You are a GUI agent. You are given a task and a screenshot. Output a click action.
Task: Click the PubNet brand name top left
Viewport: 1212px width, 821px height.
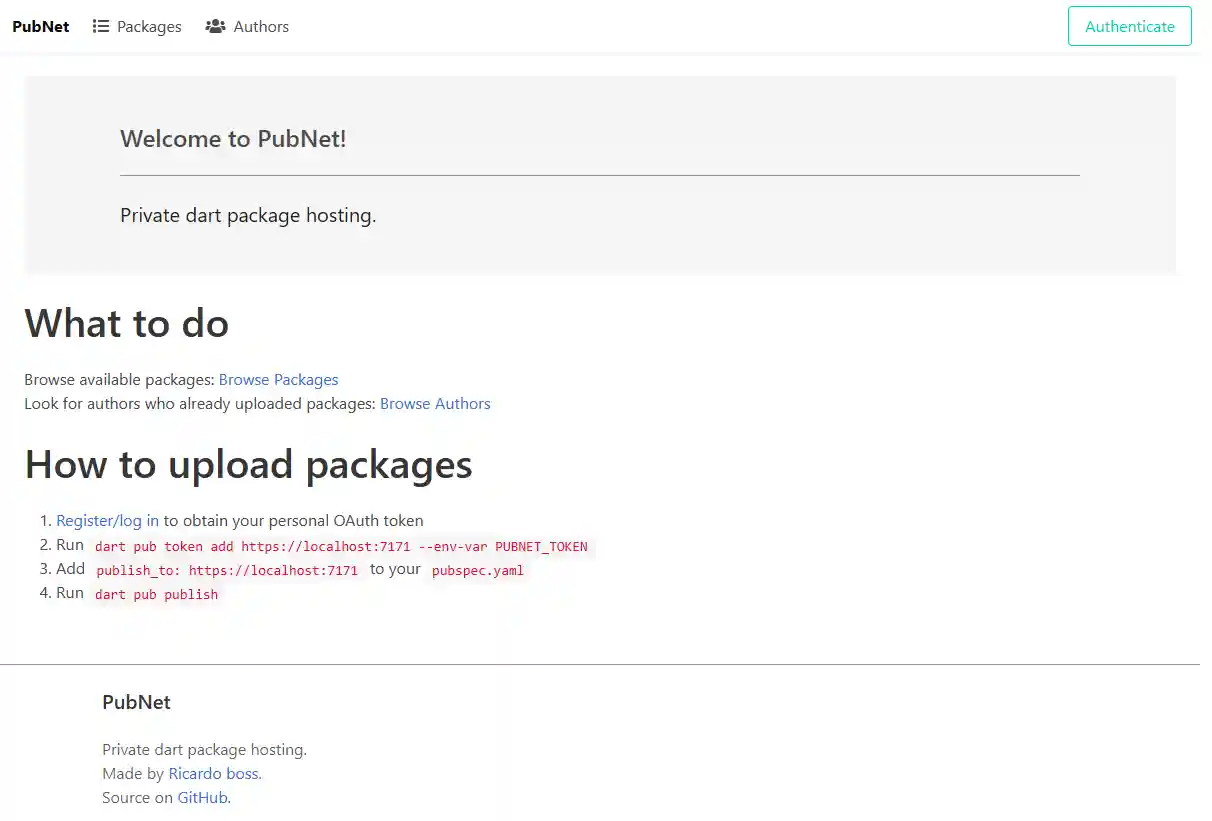pos(40,26)
